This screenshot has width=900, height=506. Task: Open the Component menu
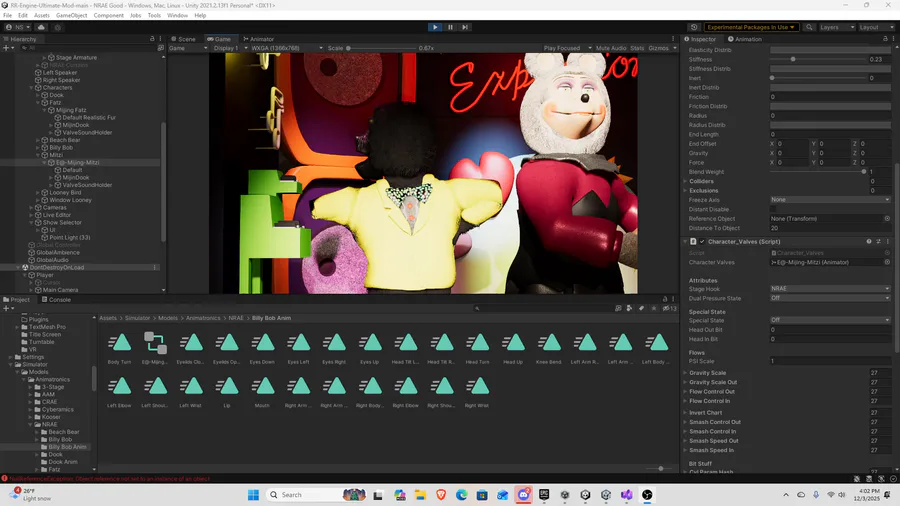click(x=108, y=15)
